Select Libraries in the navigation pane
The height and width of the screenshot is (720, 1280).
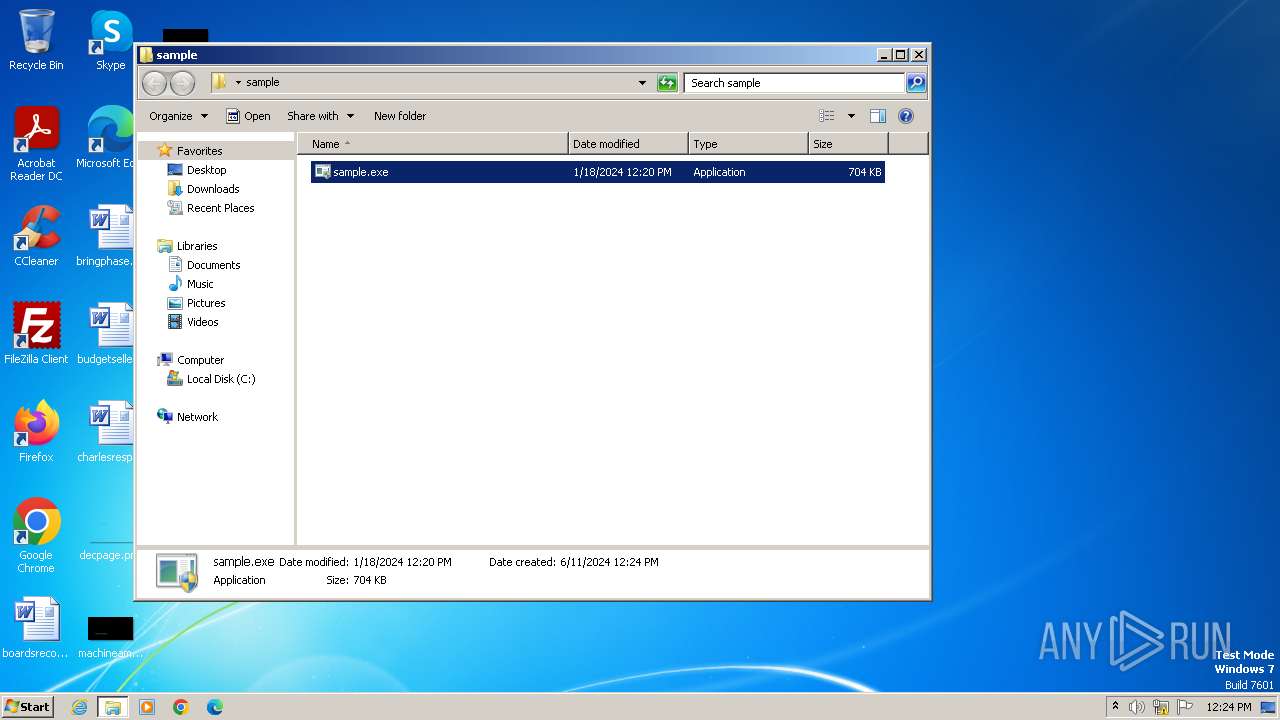click(197, 246)
